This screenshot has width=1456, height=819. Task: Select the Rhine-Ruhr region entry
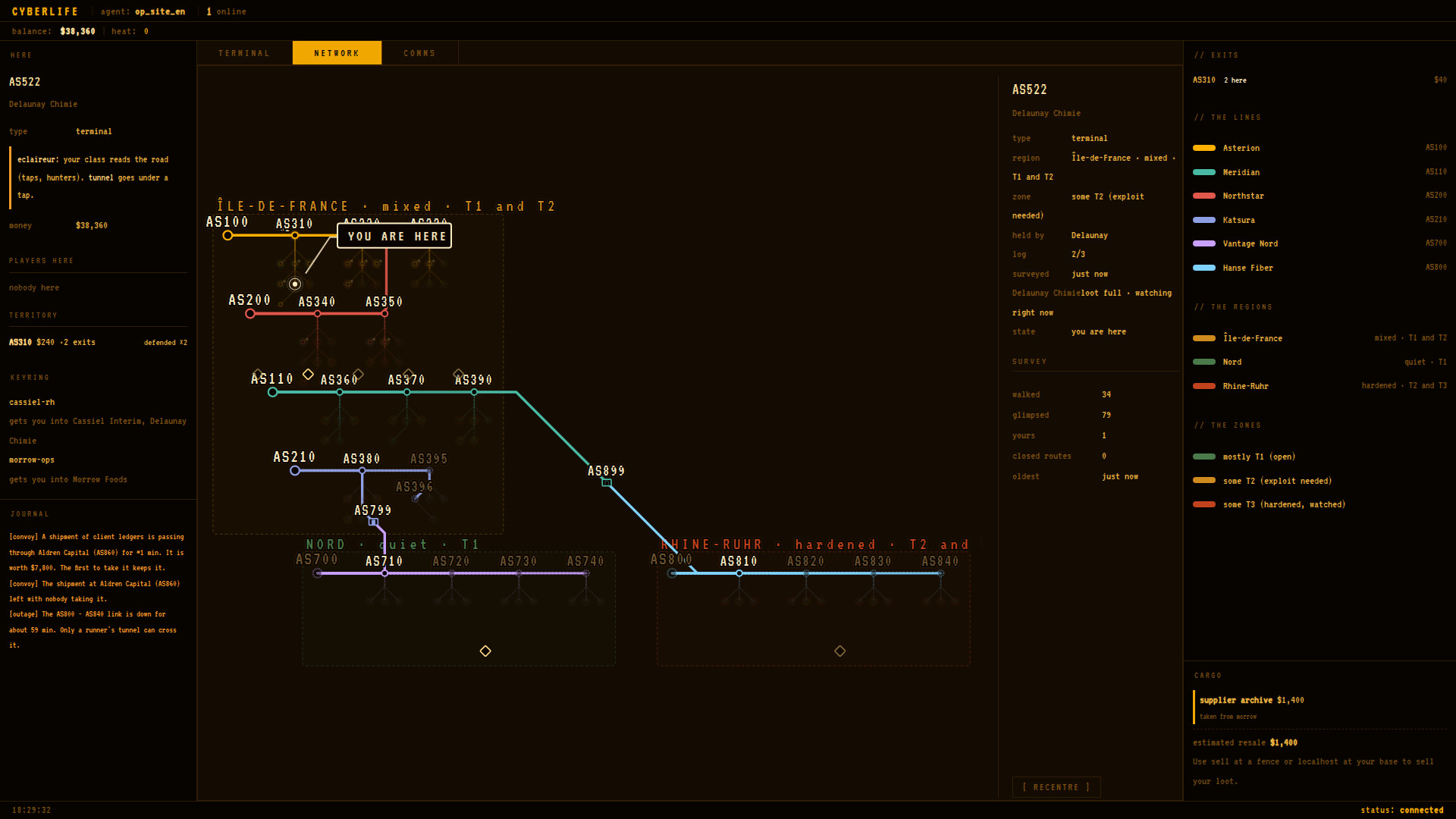tap(1319, 386)
